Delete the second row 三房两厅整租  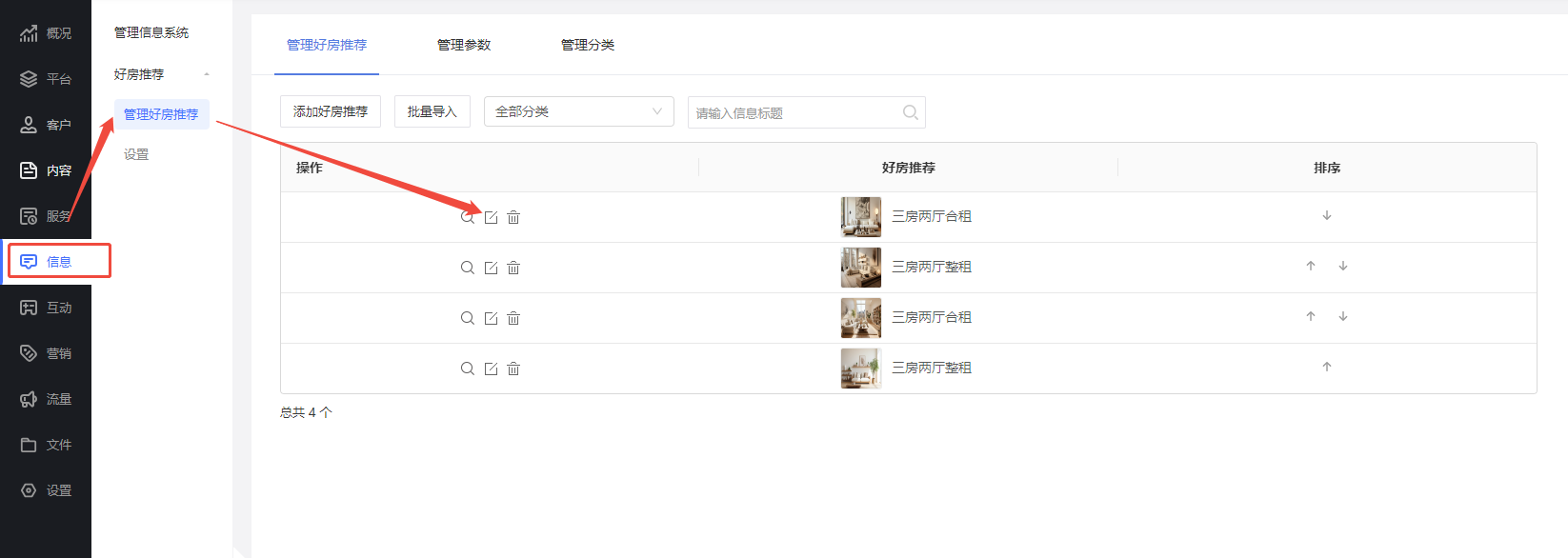click(513, 268)
